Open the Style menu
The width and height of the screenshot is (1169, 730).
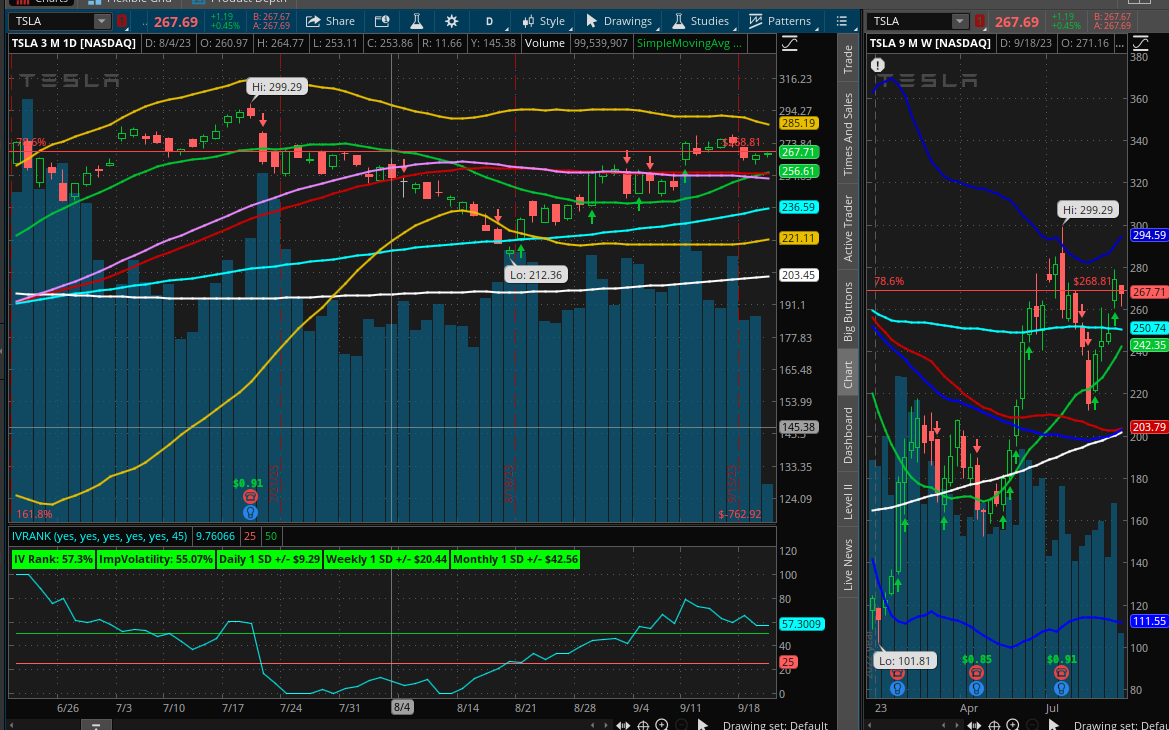(543, 21)
